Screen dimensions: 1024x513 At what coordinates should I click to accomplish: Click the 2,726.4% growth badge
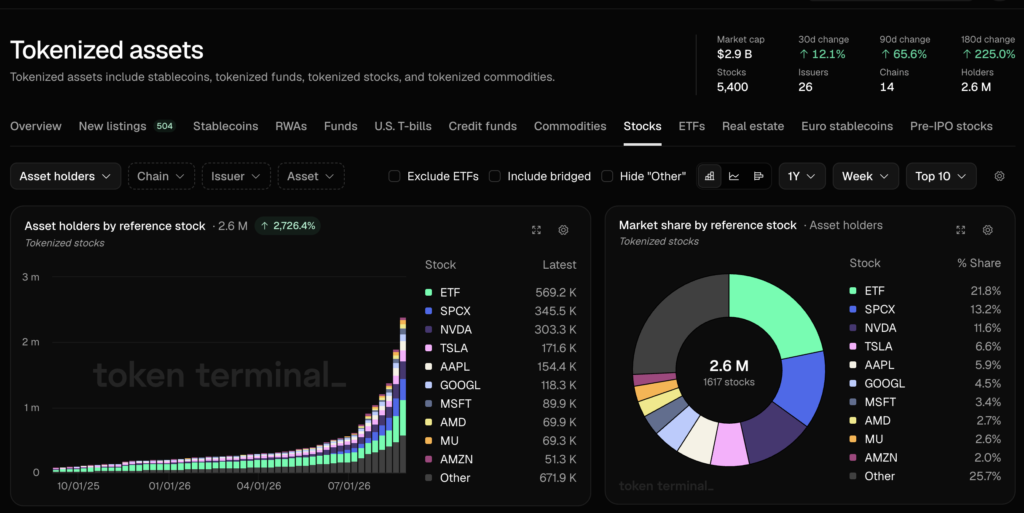tap(287, 226)
